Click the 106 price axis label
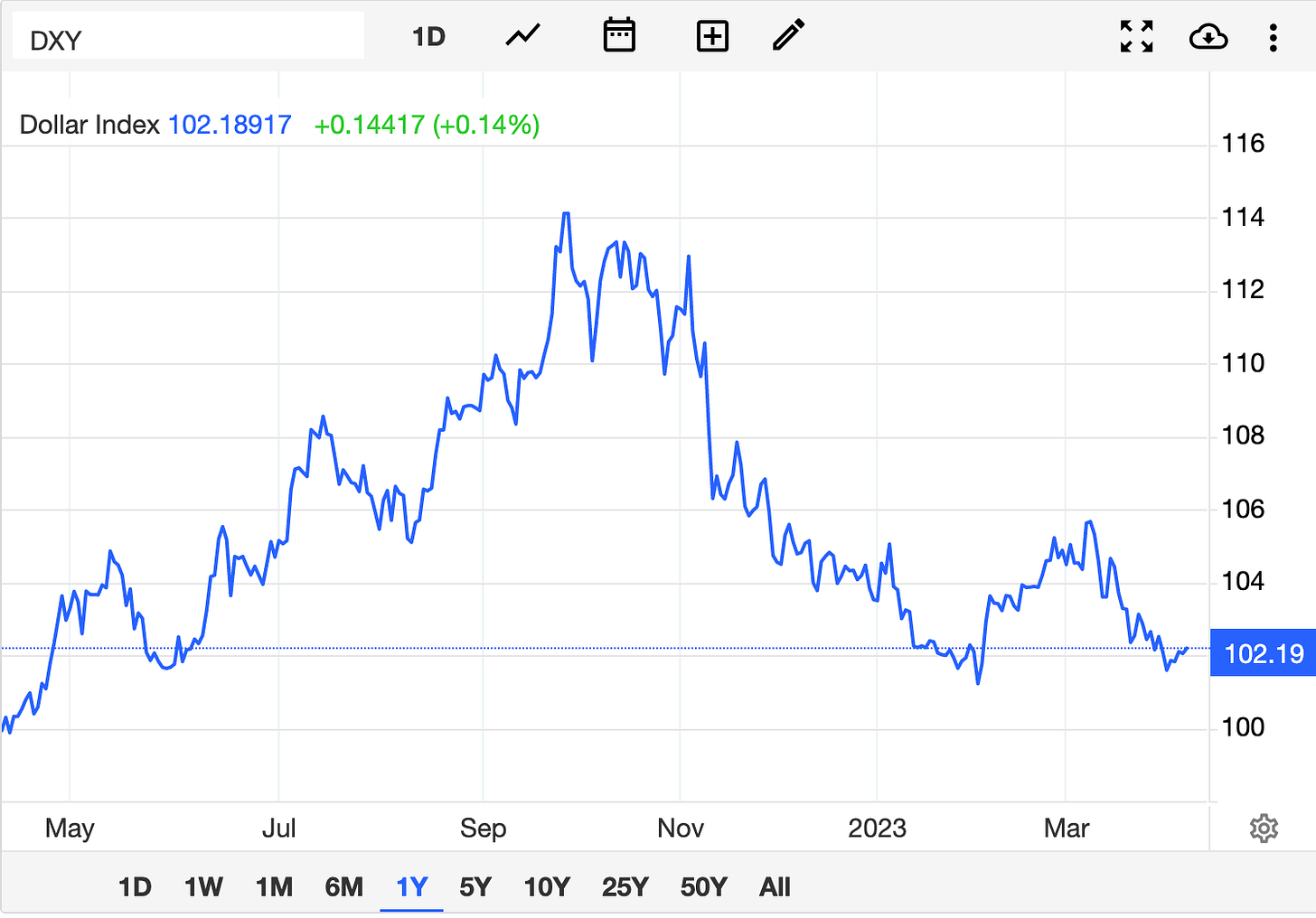This screenshot has width=1316, height=918. coord(1243,509)
